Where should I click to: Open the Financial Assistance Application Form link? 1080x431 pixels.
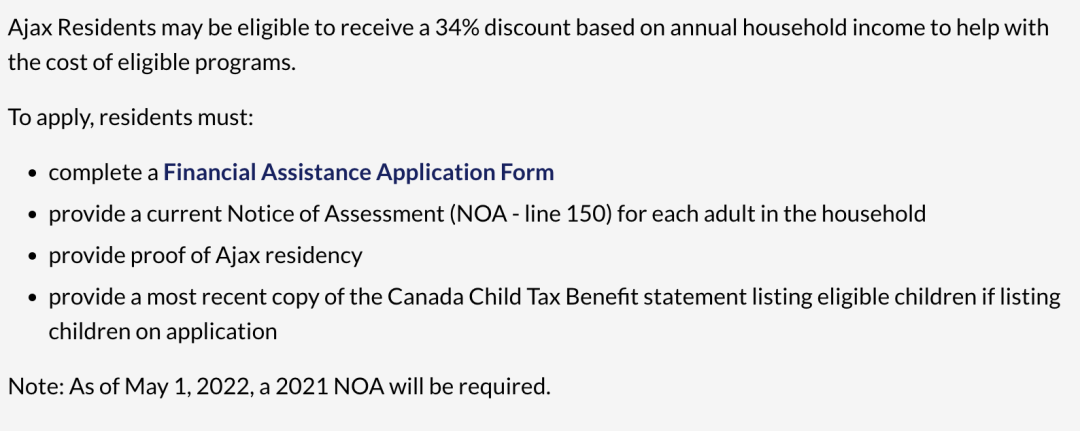pyautogui.click(x=358, y=172)
